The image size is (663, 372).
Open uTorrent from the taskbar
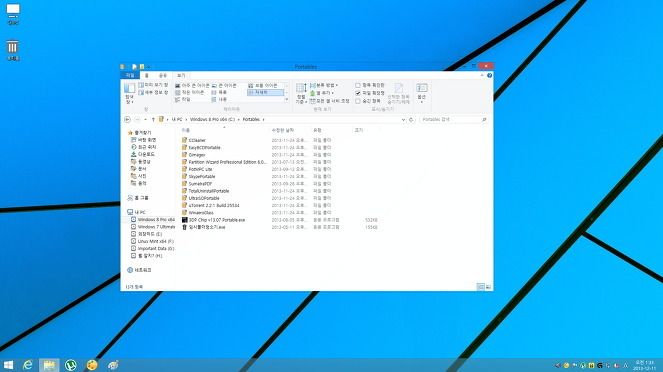point(71,364)
